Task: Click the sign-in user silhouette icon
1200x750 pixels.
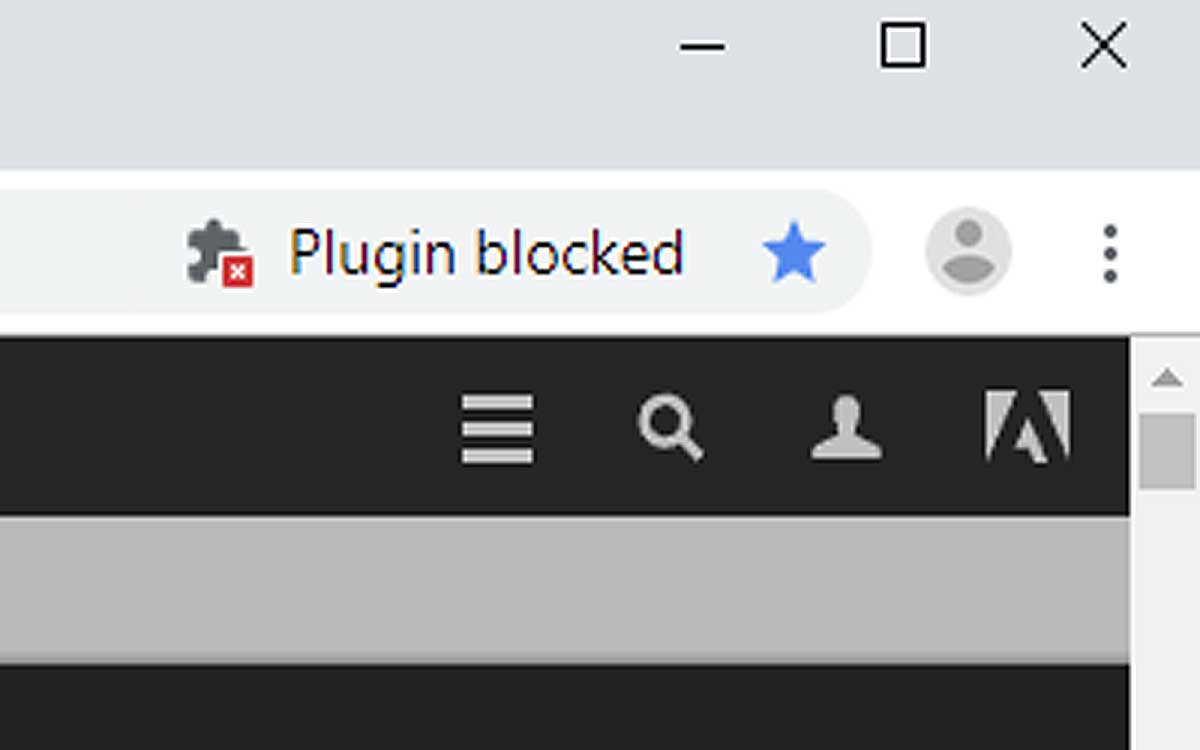Action: coord(846,429)
